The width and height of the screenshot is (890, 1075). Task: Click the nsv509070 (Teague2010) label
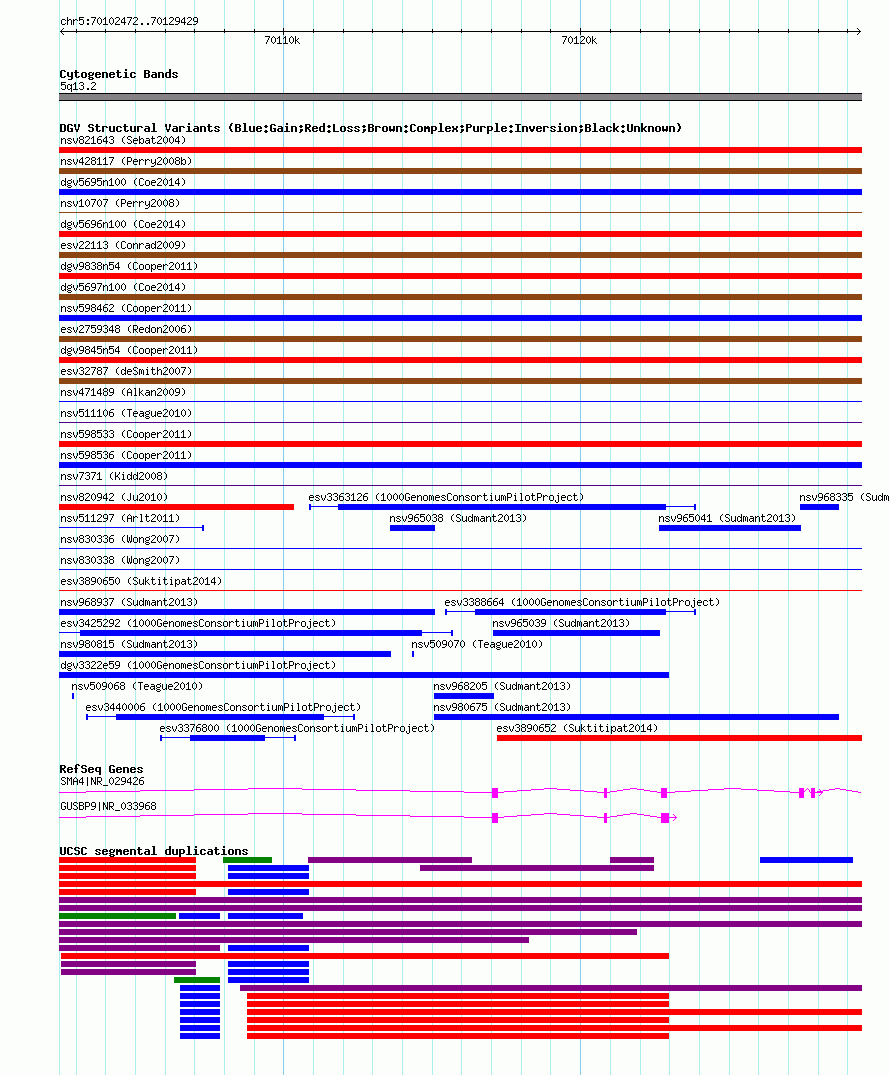[477, 644]
